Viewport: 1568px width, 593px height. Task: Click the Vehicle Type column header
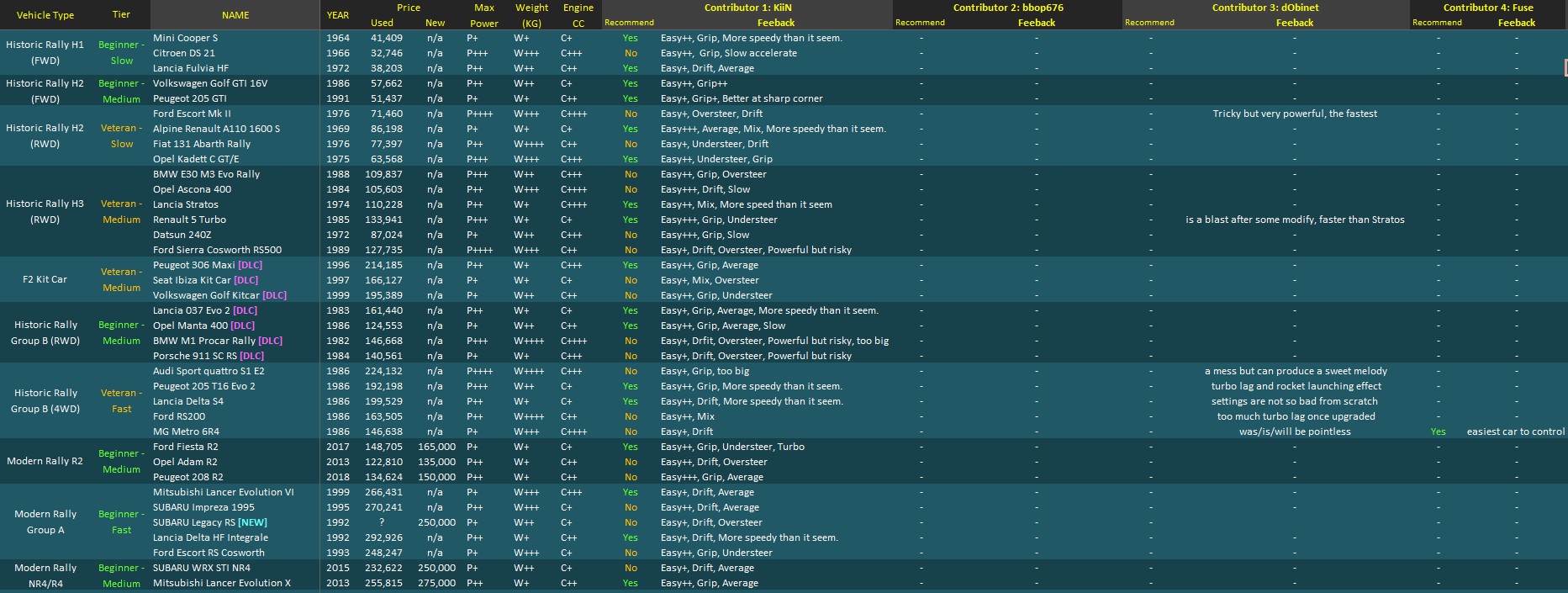click(x=45, y=15)
